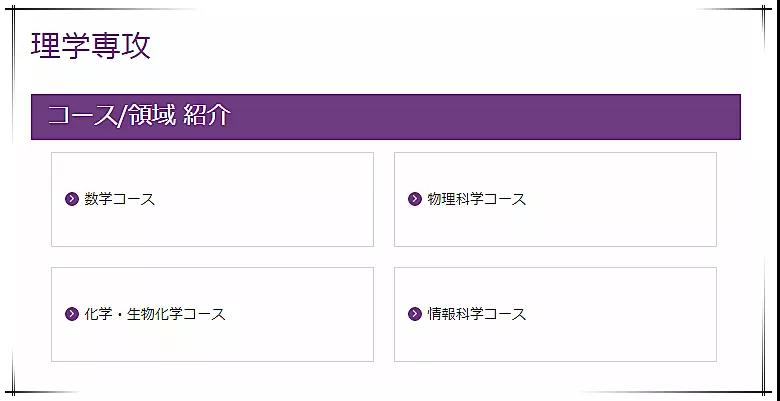Follow the 化学・生物化学コース link text

pos(155,314)
